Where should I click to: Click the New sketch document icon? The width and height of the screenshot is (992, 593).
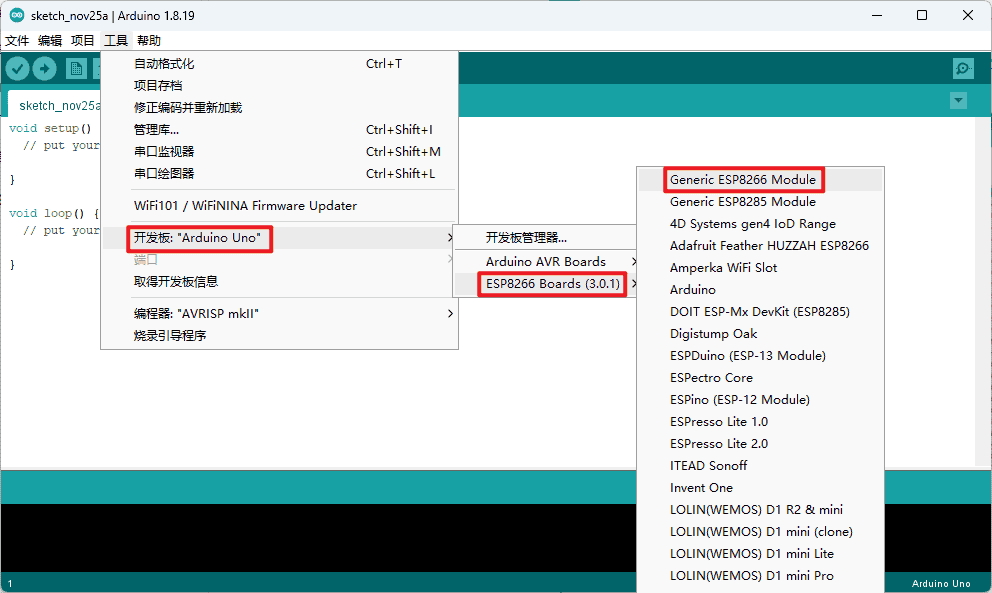pyautogui.click(x=76, y=68)
